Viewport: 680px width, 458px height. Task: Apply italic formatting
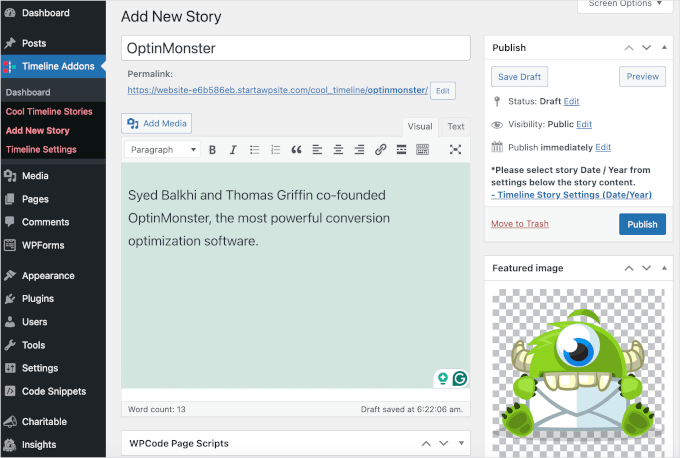[233, 150]
